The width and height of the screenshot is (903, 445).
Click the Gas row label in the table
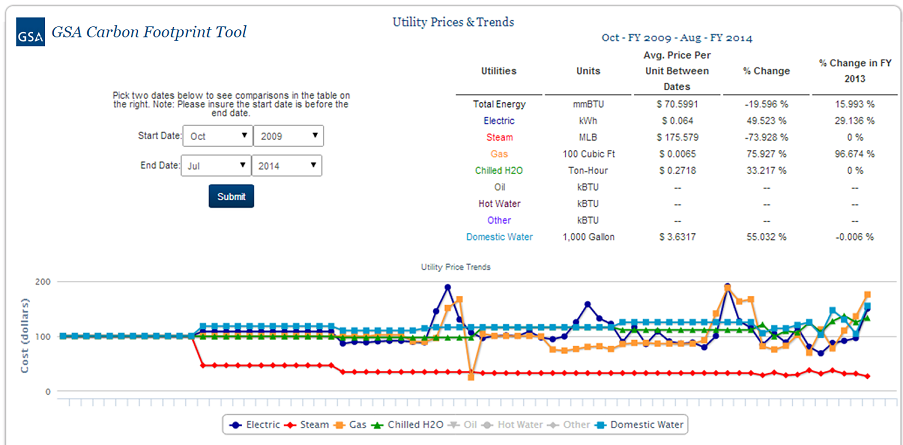click(499, 154)
